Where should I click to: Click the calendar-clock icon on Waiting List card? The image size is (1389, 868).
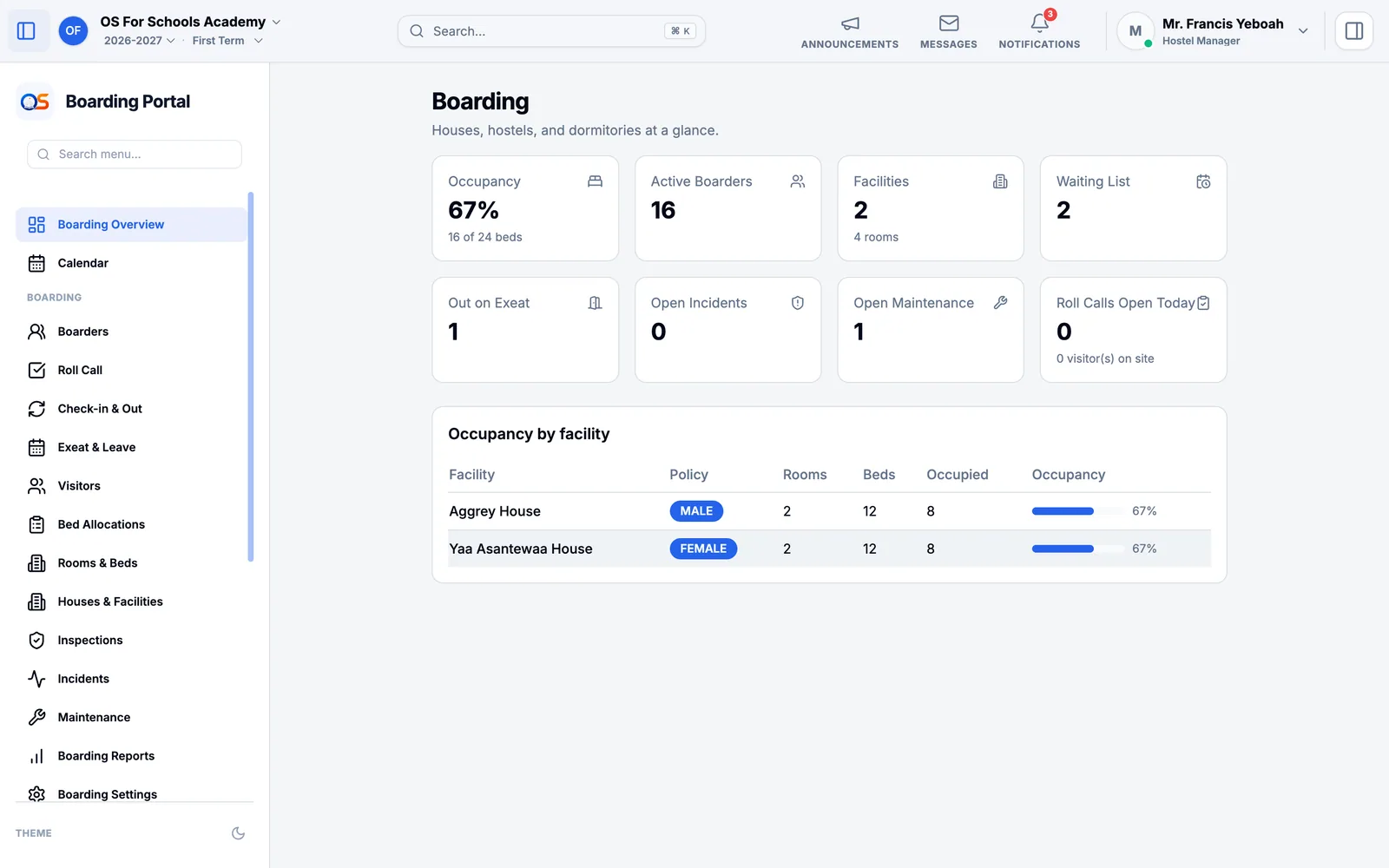coord(1203,181)
